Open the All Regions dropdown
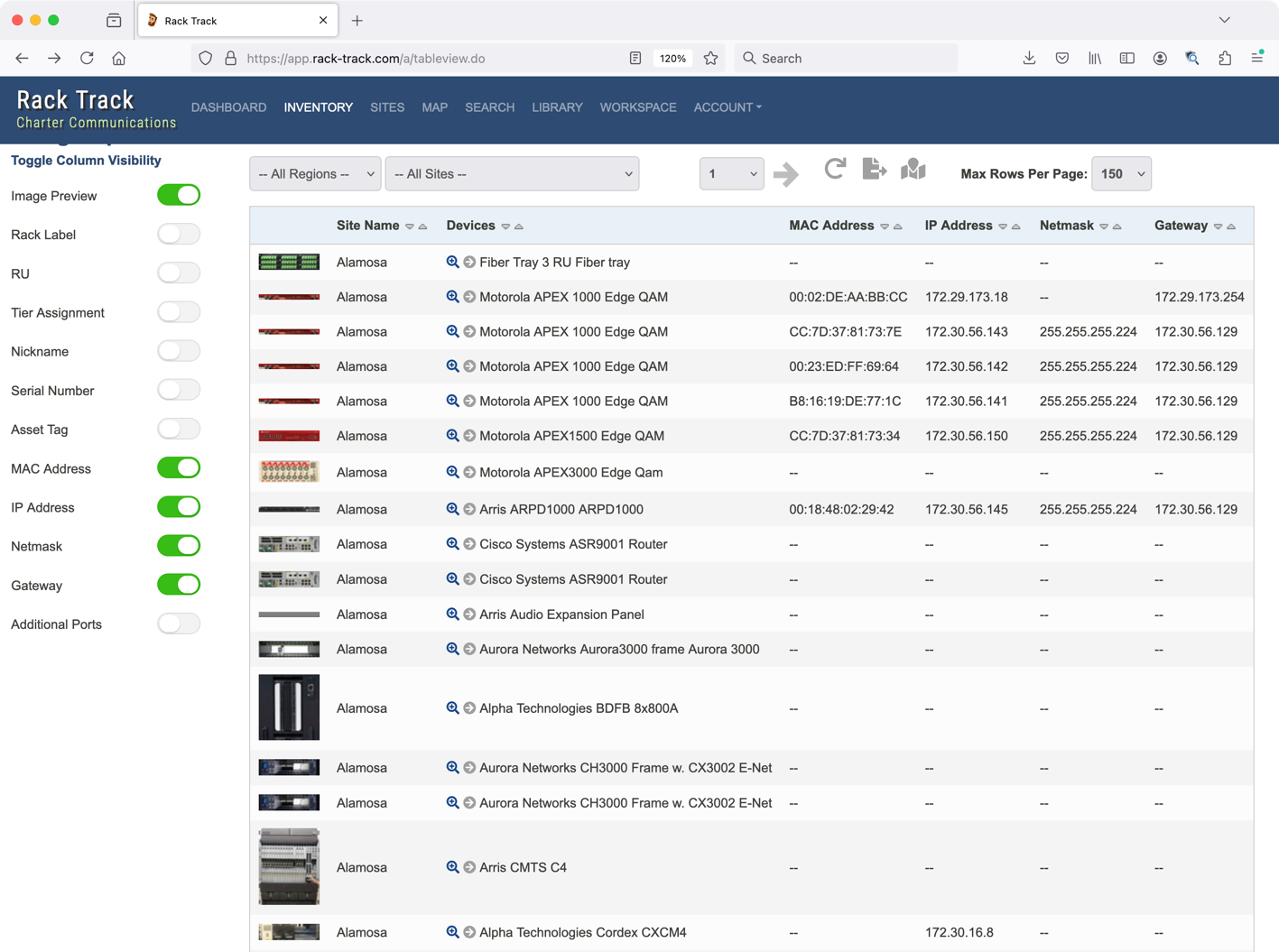The height and width of the screenshot is (952, 1279). (x=315, y=174)
